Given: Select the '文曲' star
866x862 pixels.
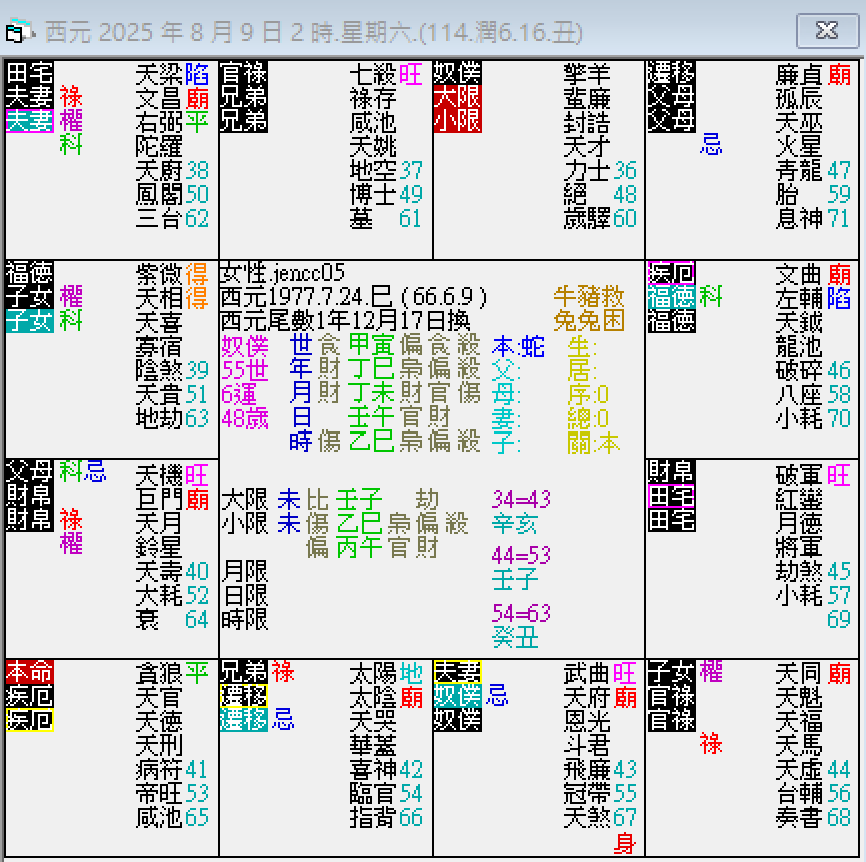Looking at the screenshot, I should coord(799,274).
